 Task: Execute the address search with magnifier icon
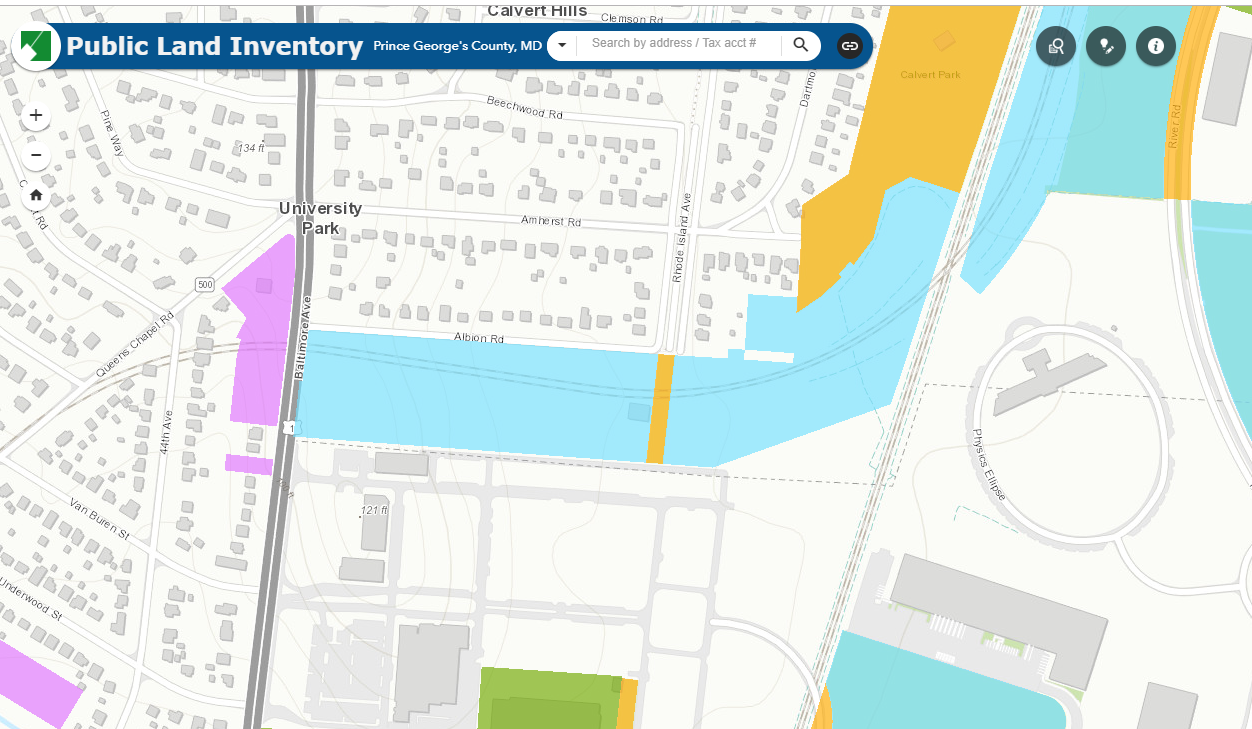(x=799, y=45)
